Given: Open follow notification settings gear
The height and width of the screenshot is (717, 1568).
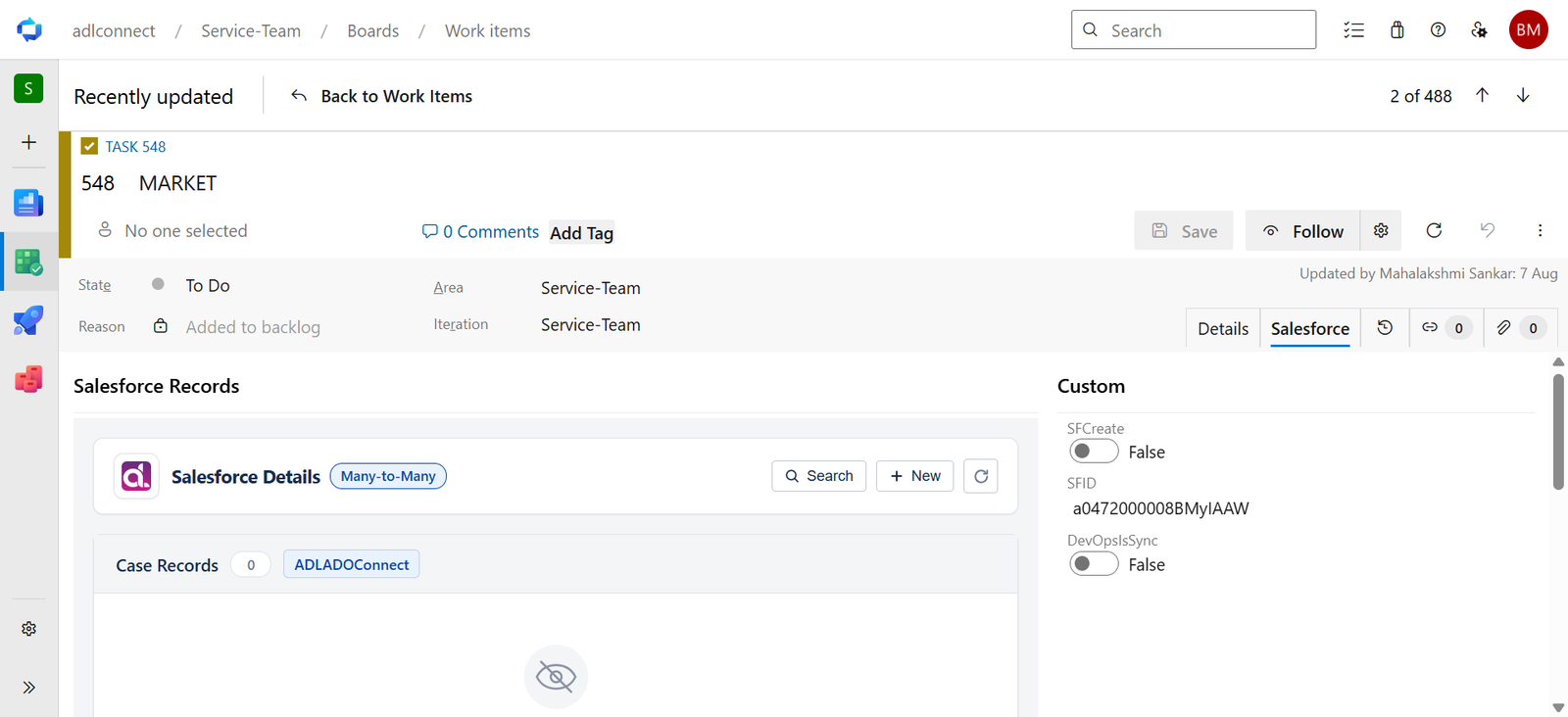Looking at the screenshot, I should click(1381, 230).
